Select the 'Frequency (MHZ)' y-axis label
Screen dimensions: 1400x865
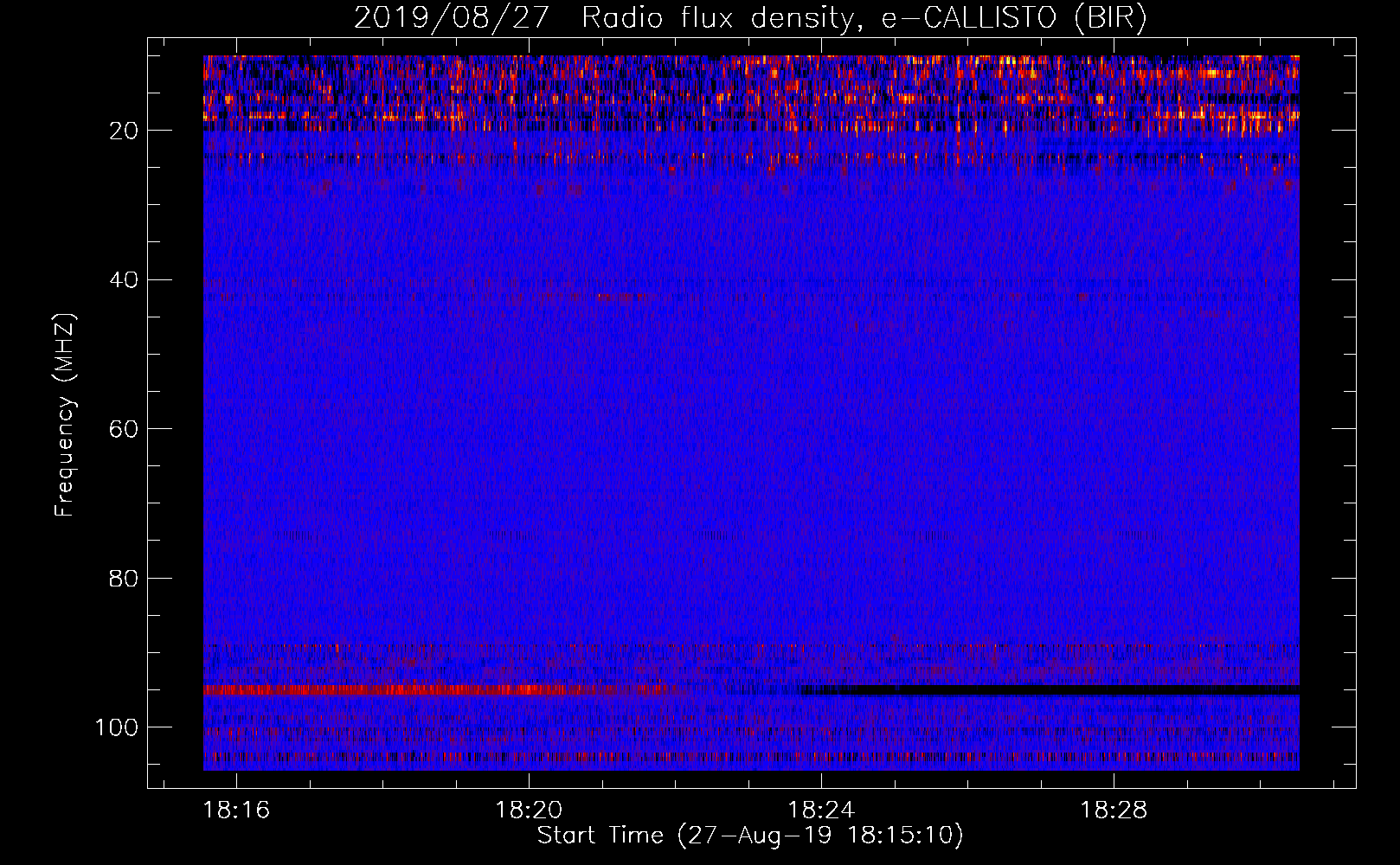65,414
